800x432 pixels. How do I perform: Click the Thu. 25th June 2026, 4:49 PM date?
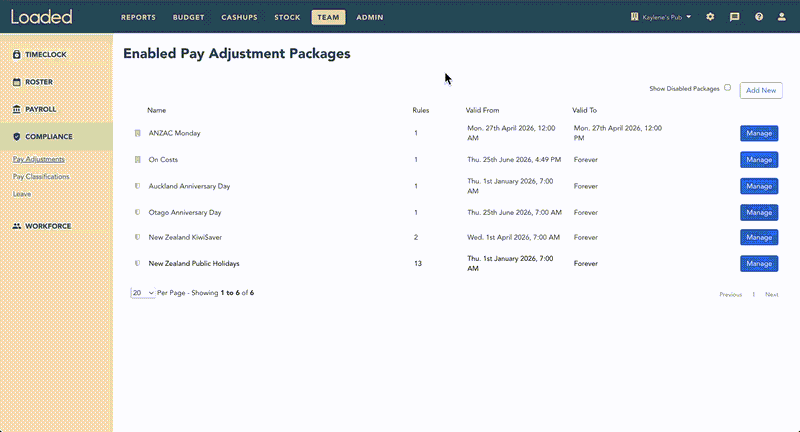coord(514,160)
